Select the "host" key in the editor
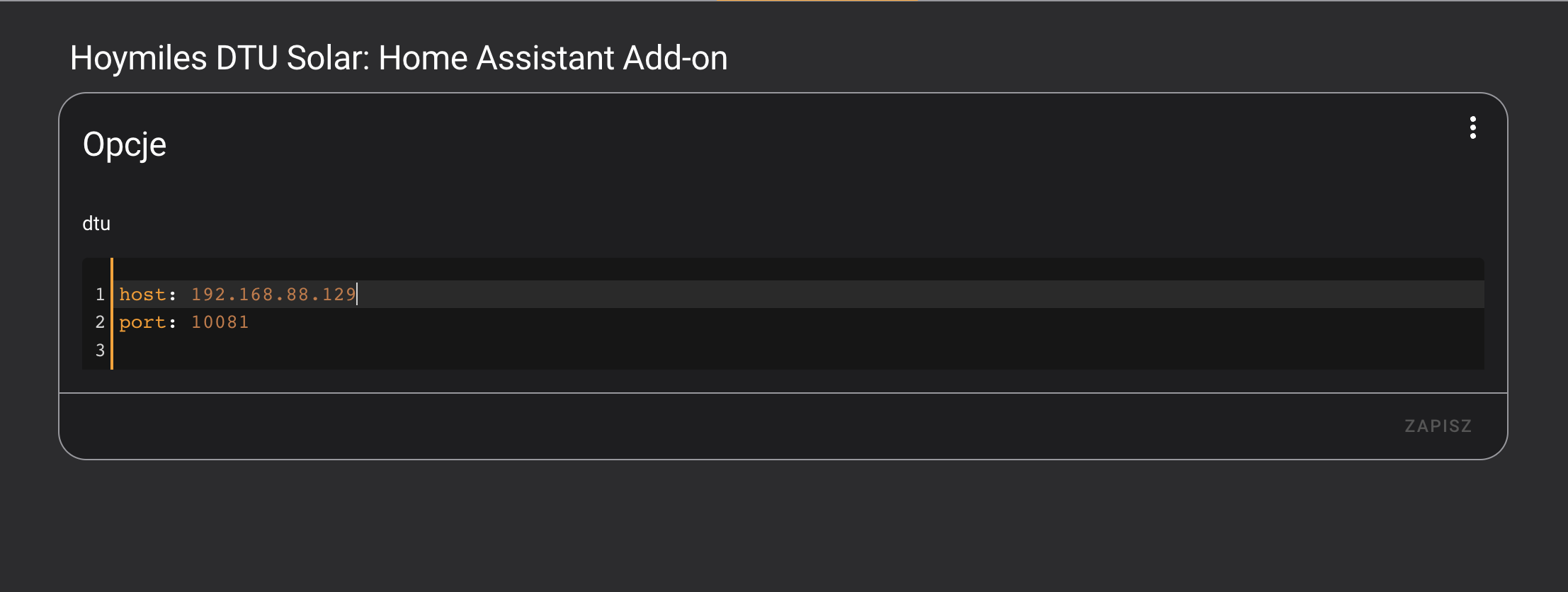Viewport: 1568px width, 592px height. coord(142,295)
